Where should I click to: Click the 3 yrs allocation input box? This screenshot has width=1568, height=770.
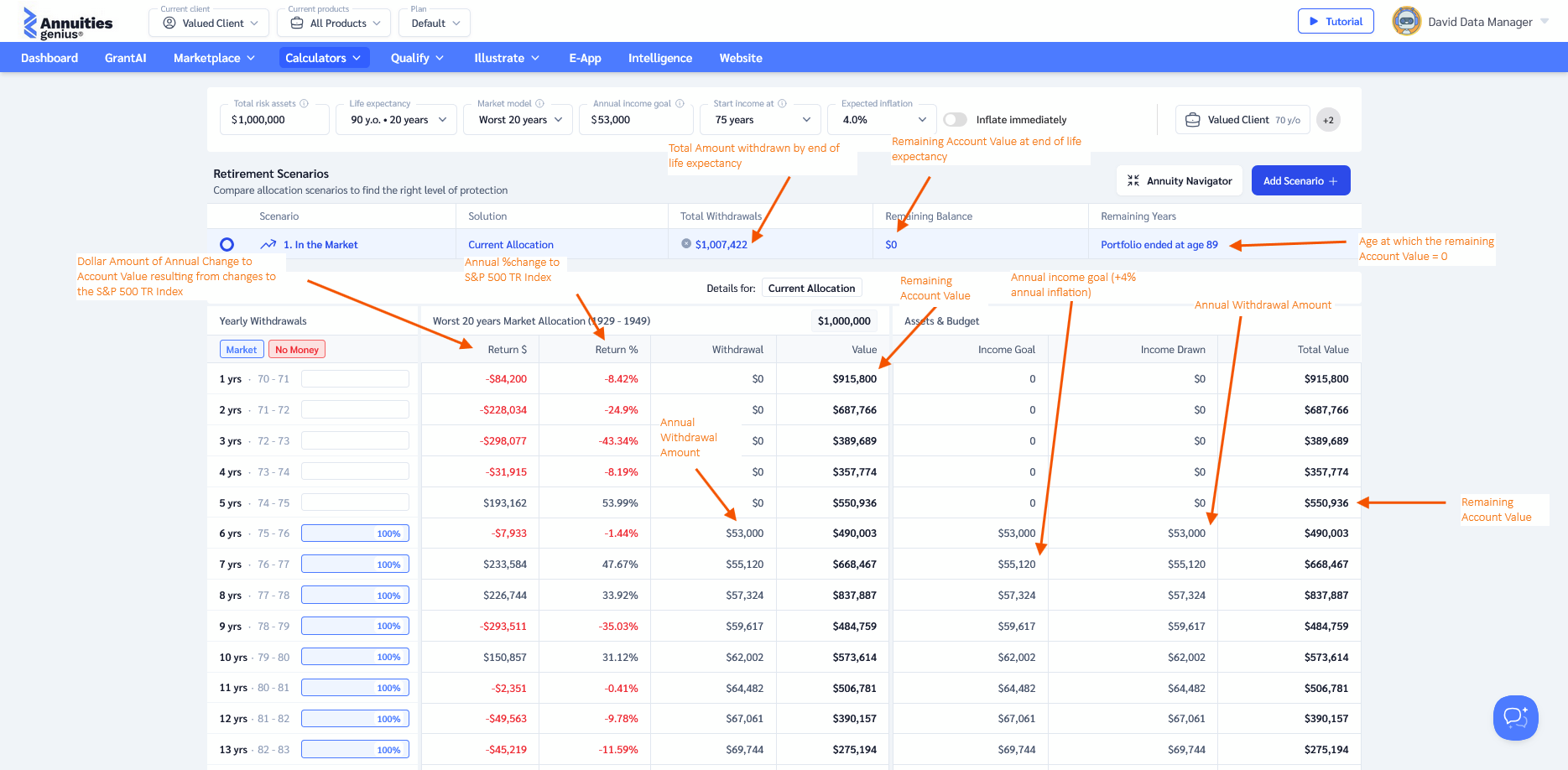click(355, 440)
